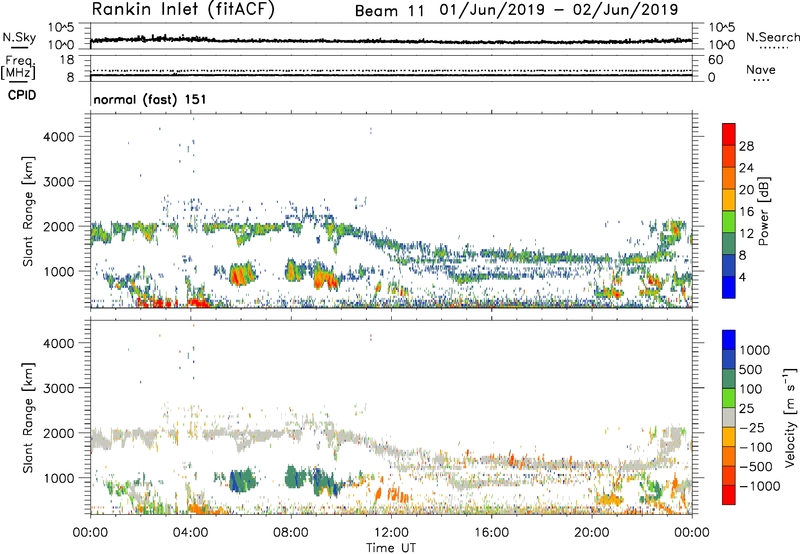Click the velocity panel 'Slant Range [km]' label
This screenshot has width=800, height=554.
[x=28, y=418]
